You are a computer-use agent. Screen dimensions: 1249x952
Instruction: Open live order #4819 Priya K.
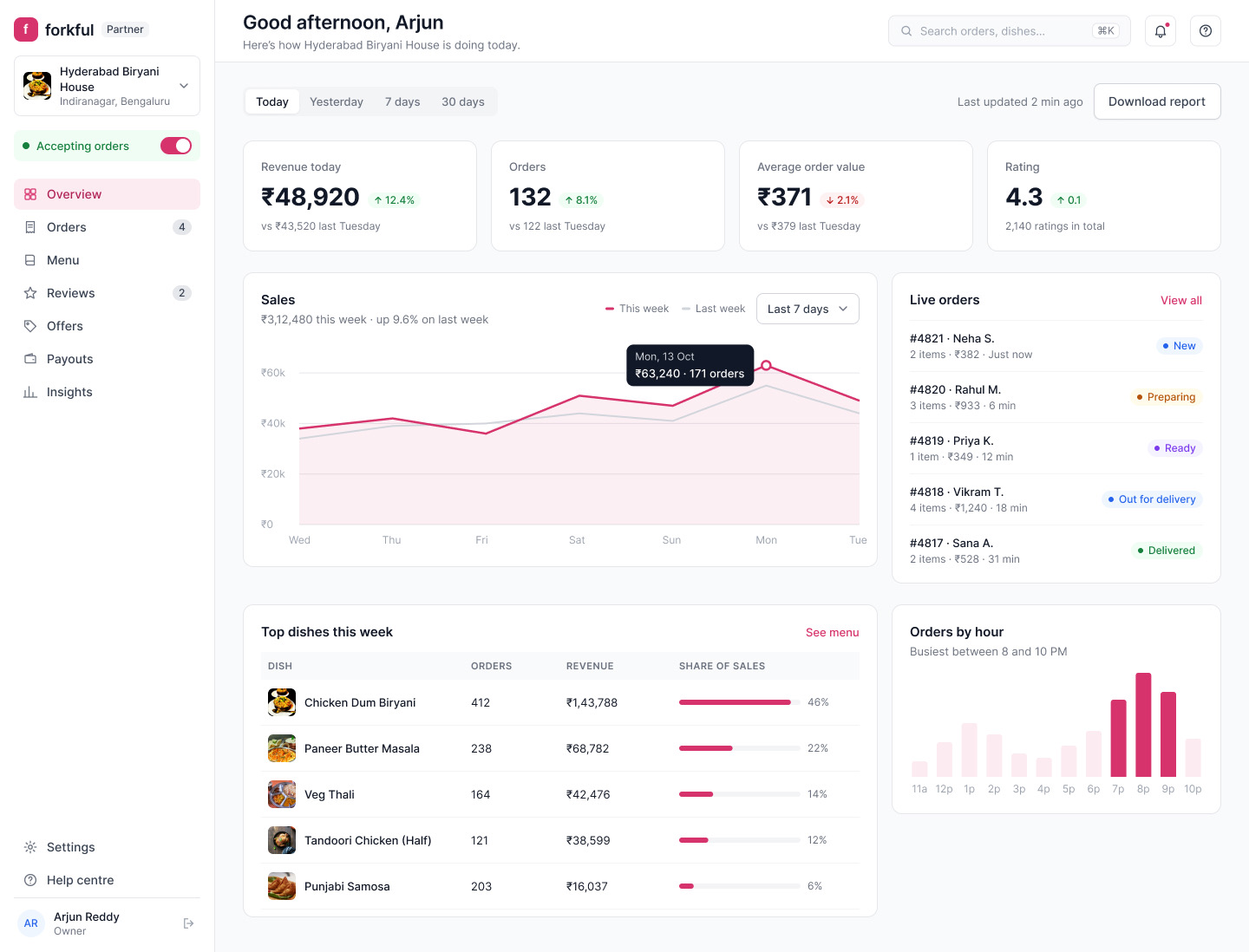[1056, 448]
